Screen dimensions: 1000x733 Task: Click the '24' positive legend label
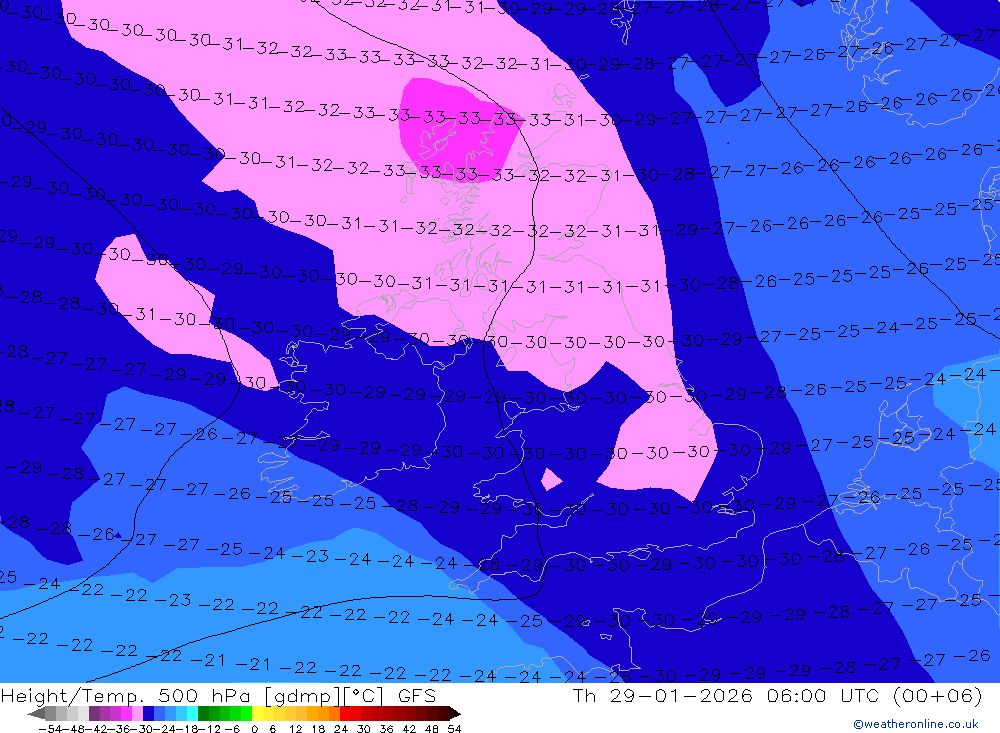click(x=341, y=729)
